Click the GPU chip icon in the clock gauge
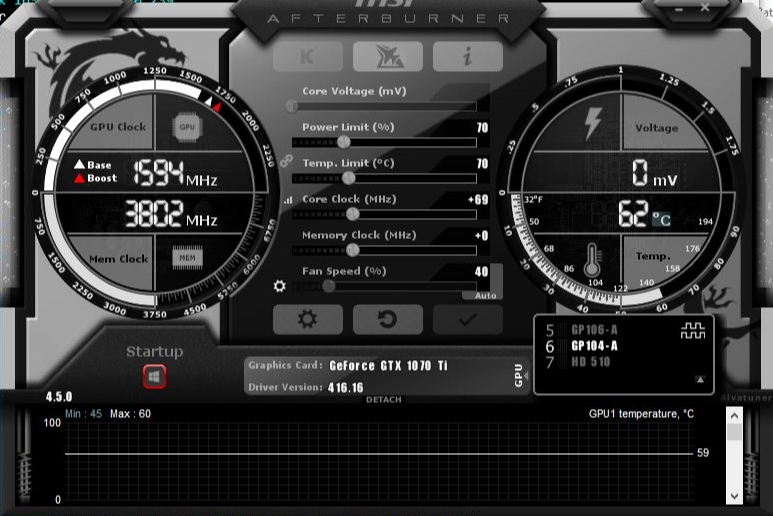Viewport: 773px width, 516px height. click(187, 127)
